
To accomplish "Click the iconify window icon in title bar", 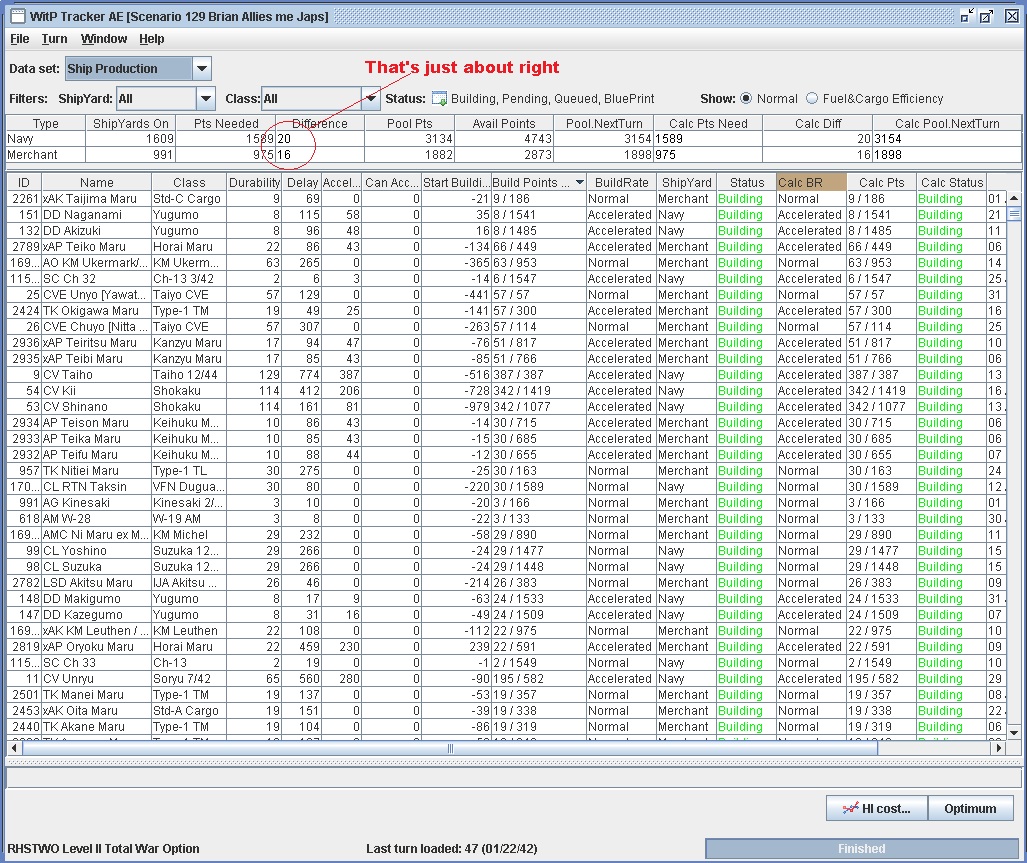I will tap(967, 16).
